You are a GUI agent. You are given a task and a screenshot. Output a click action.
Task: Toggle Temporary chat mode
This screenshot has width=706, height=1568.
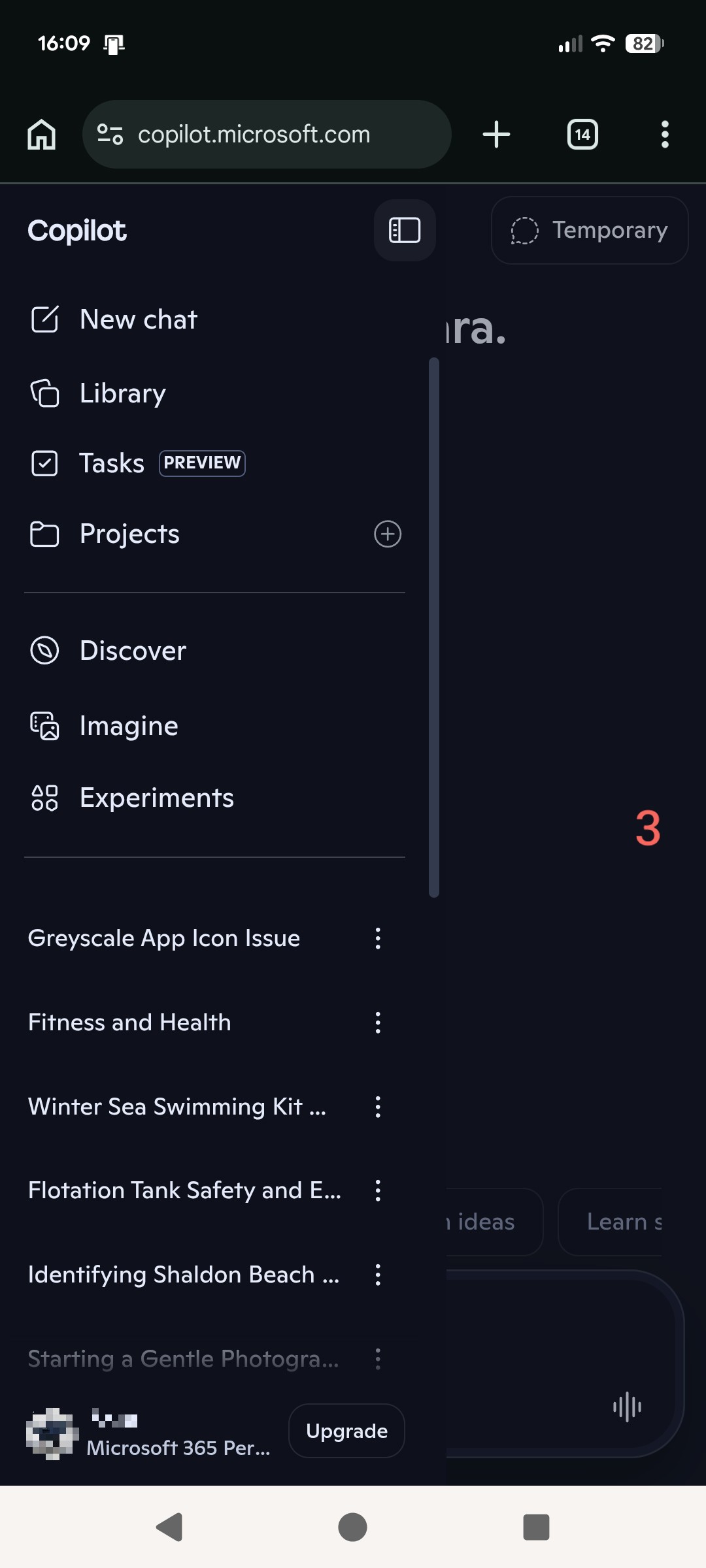(x=590, y=230)
